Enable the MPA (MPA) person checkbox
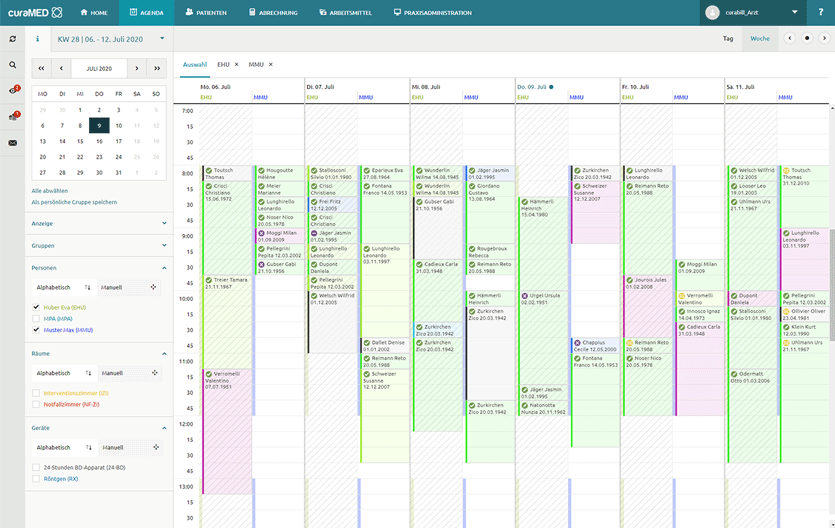 click(36, 318)
